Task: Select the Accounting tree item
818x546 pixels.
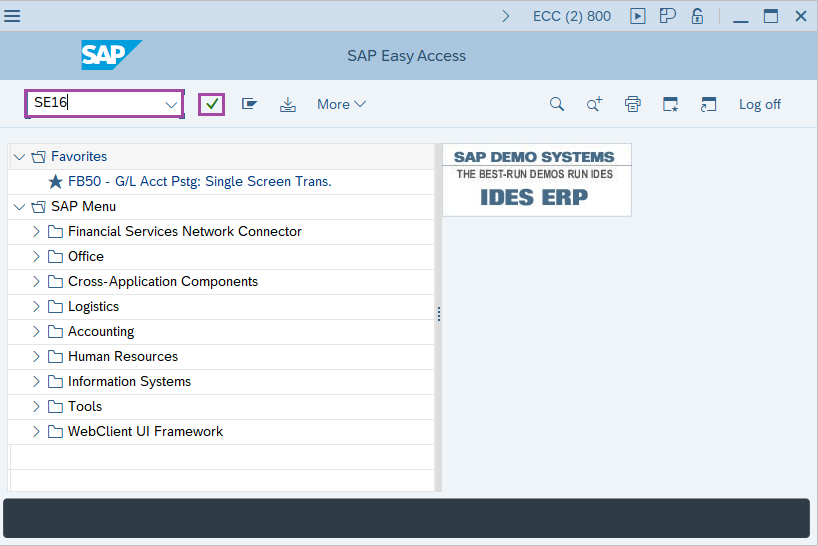Action: (101, 332)
